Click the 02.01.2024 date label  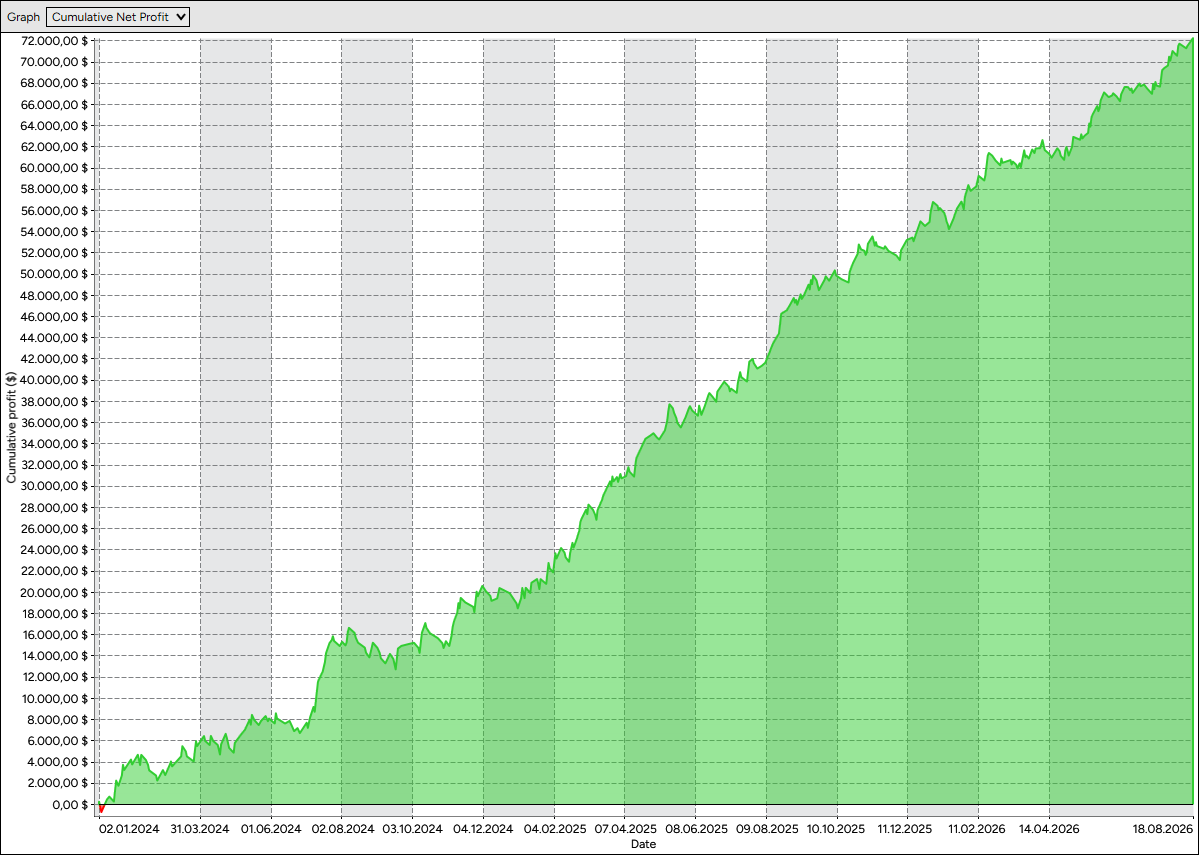coord(130,829)
